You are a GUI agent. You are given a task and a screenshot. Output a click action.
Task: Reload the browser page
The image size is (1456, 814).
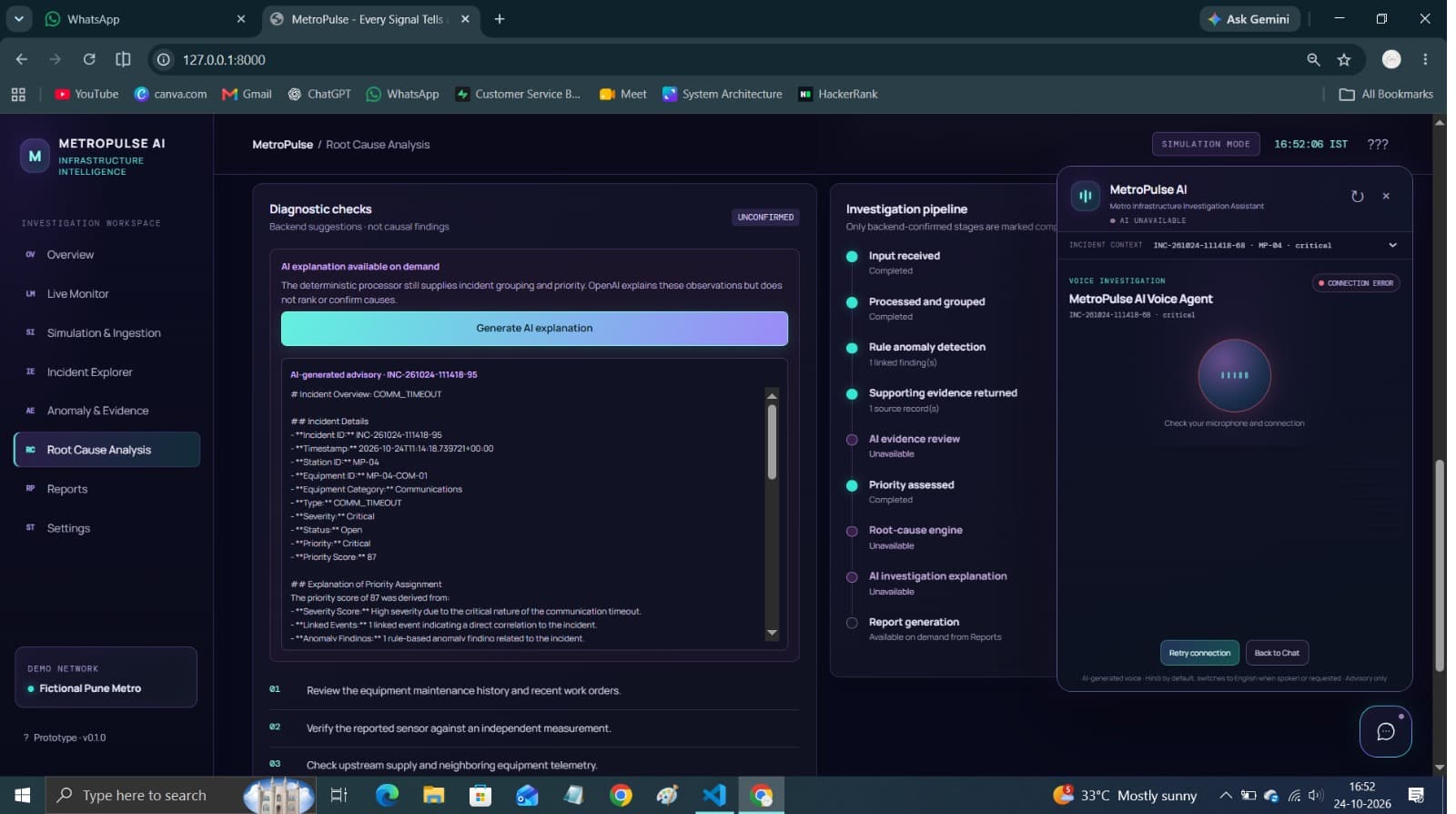click(x=89, y=59)
